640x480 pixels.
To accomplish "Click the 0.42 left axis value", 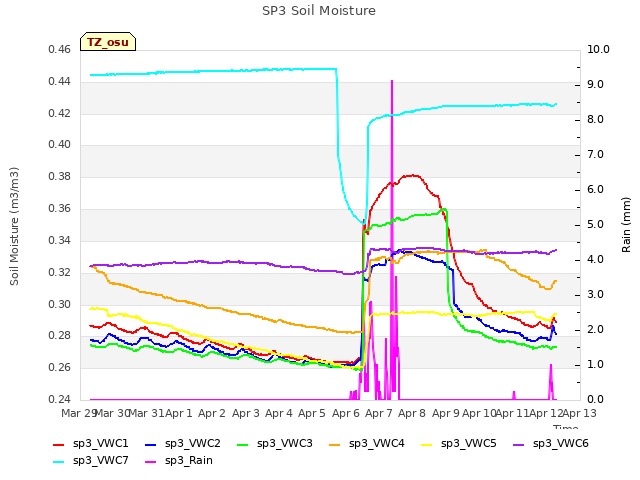I will pos(60,113).
